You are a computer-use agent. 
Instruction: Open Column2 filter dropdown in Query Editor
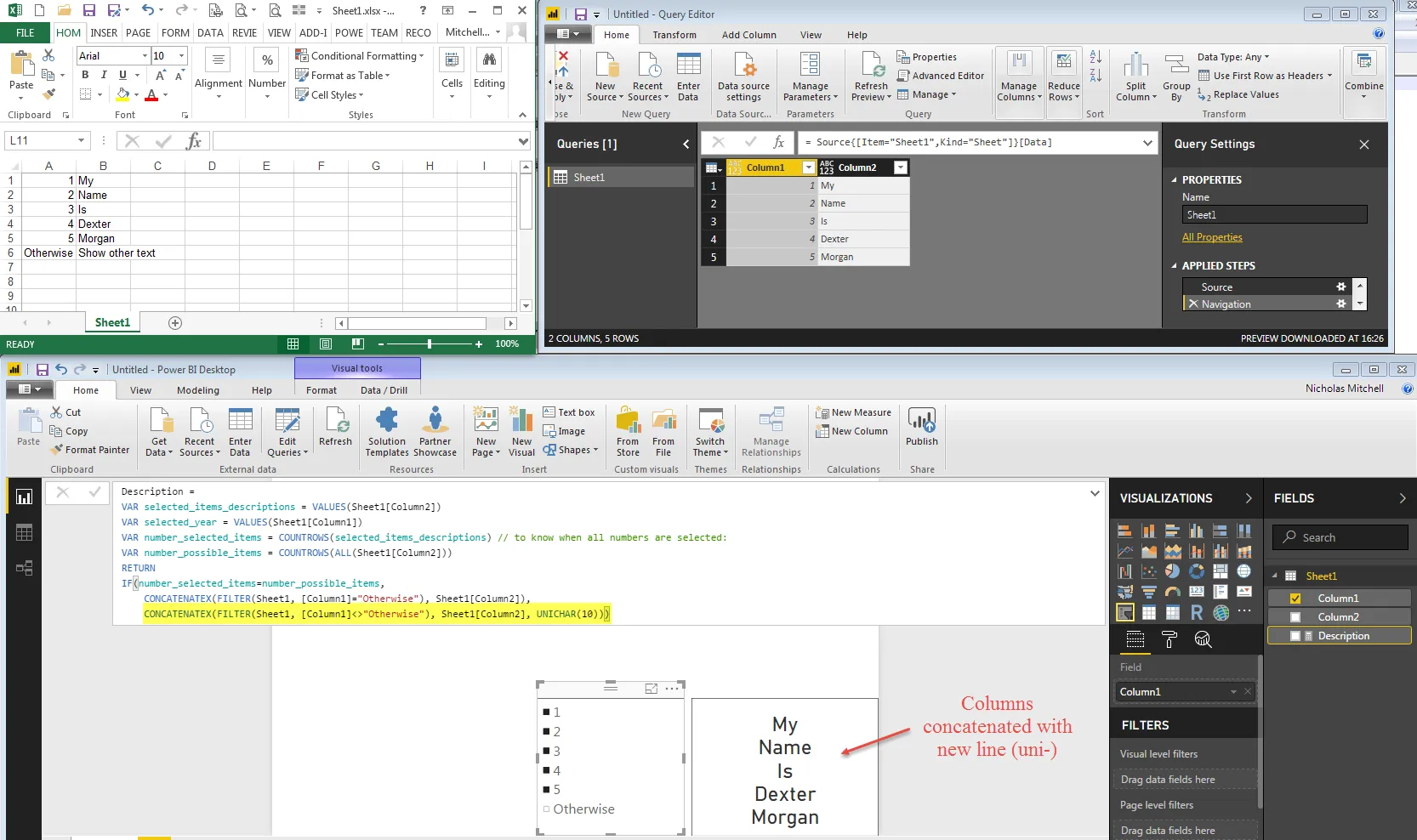pos(901,167)
